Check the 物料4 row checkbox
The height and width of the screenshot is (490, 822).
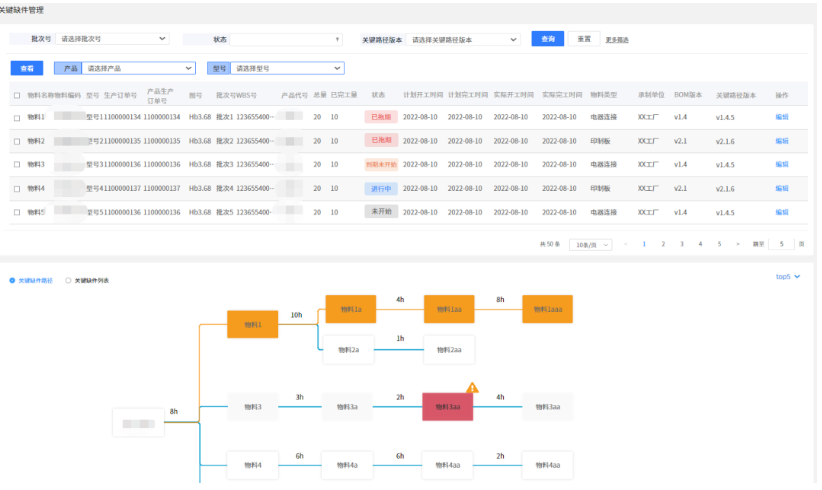point(17,188)
